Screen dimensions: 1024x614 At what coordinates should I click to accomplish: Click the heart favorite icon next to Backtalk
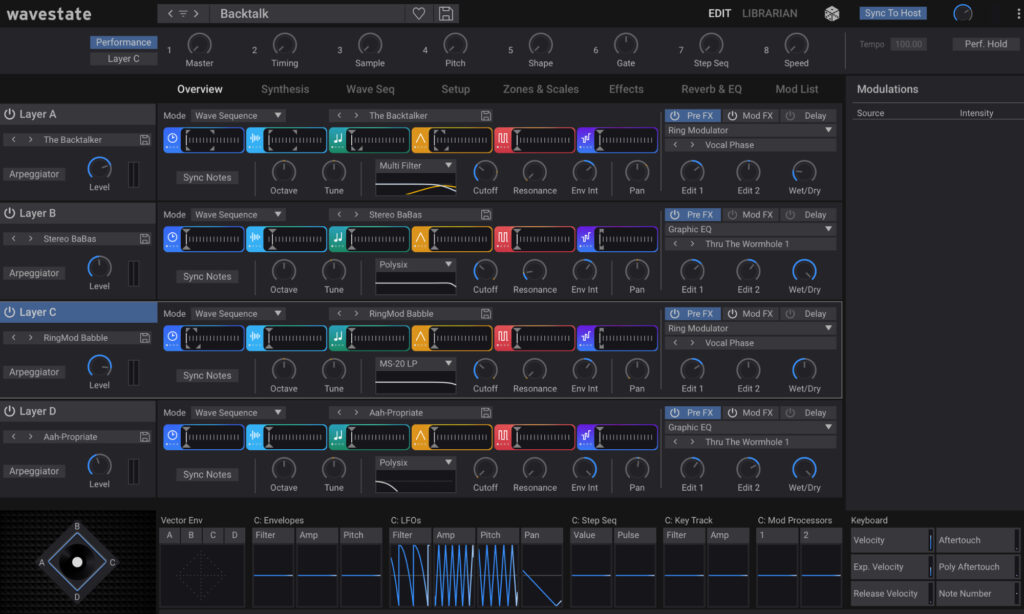tap(419, 13)
